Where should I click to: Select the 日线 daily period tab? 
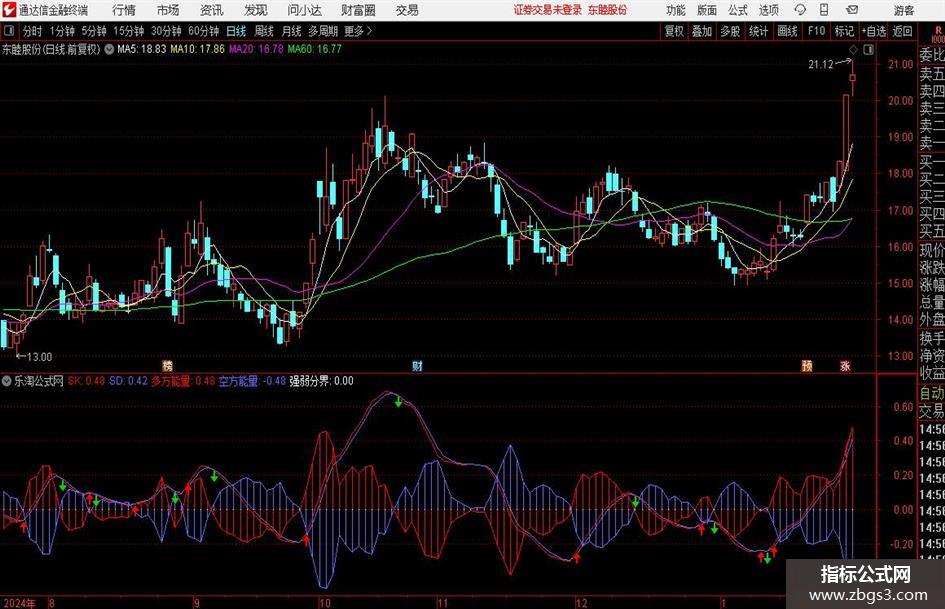236,31
